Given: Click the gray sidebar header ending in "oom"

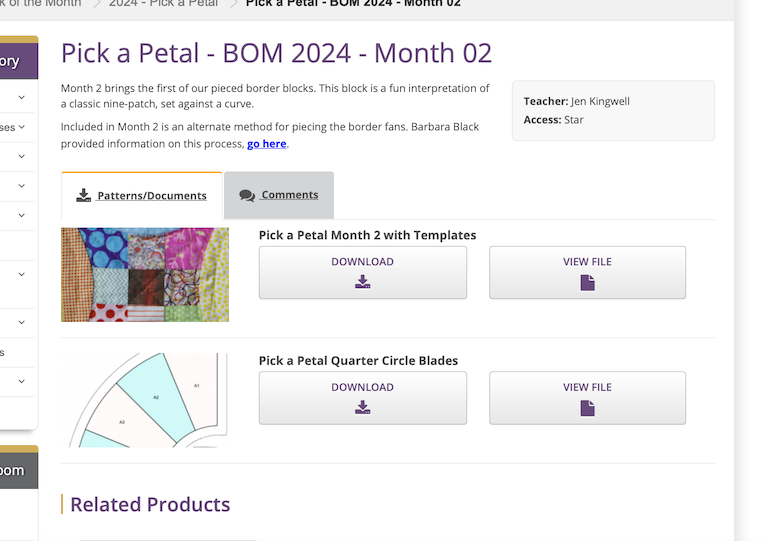Looking at the screenshot, I should [x=15, y=470].
